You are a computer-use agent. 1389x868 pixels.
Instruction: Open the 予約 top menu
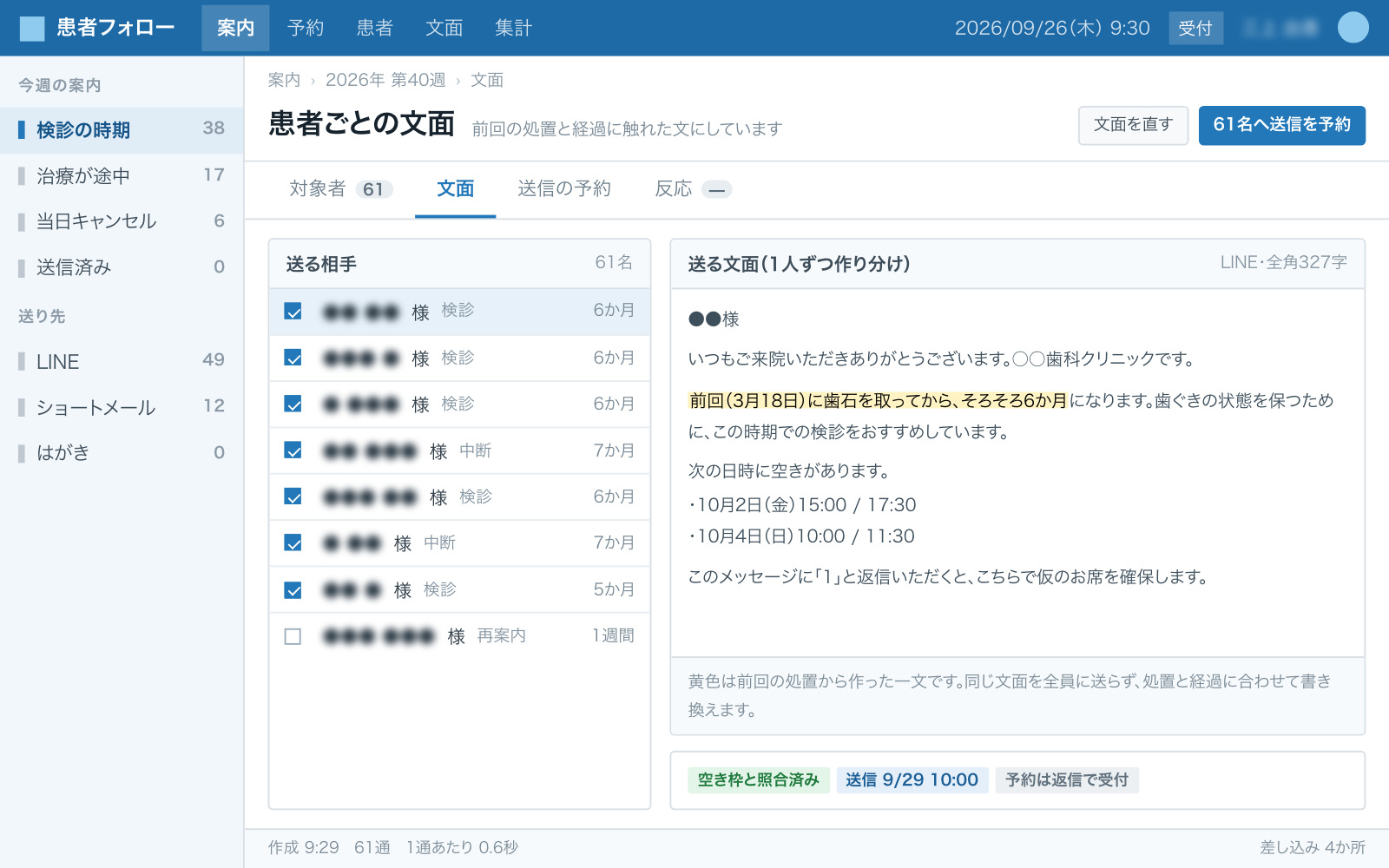point(306,28)
